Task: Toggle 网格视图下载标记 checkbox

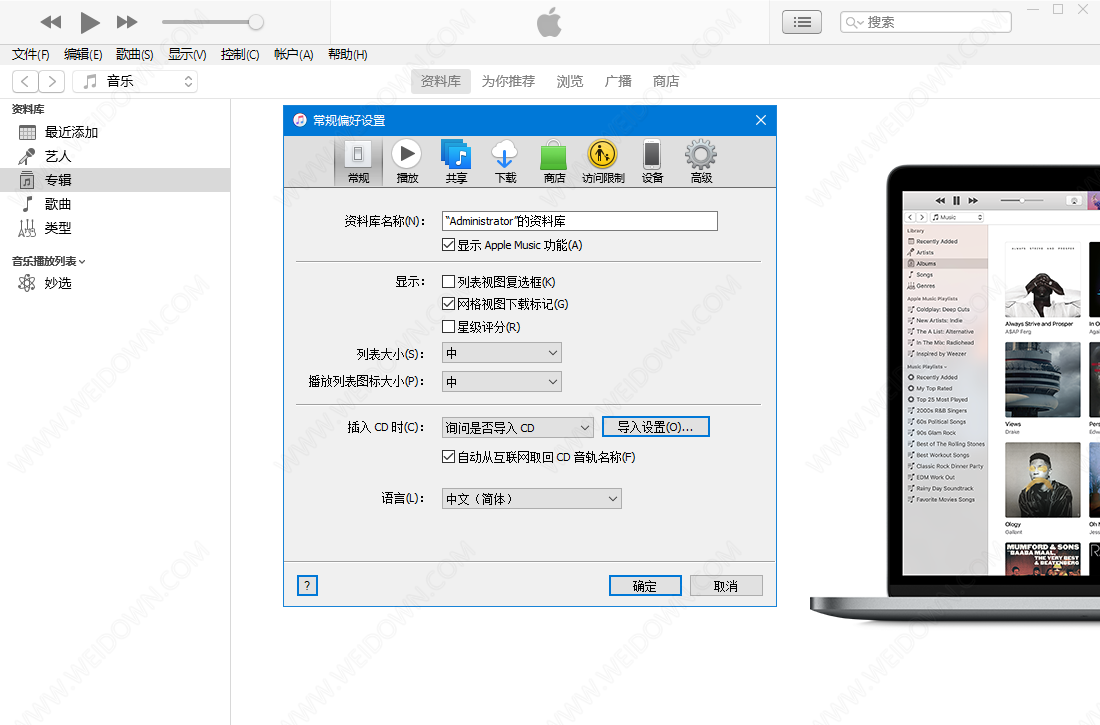Action: pyautogui.click(x=448, y=304)
